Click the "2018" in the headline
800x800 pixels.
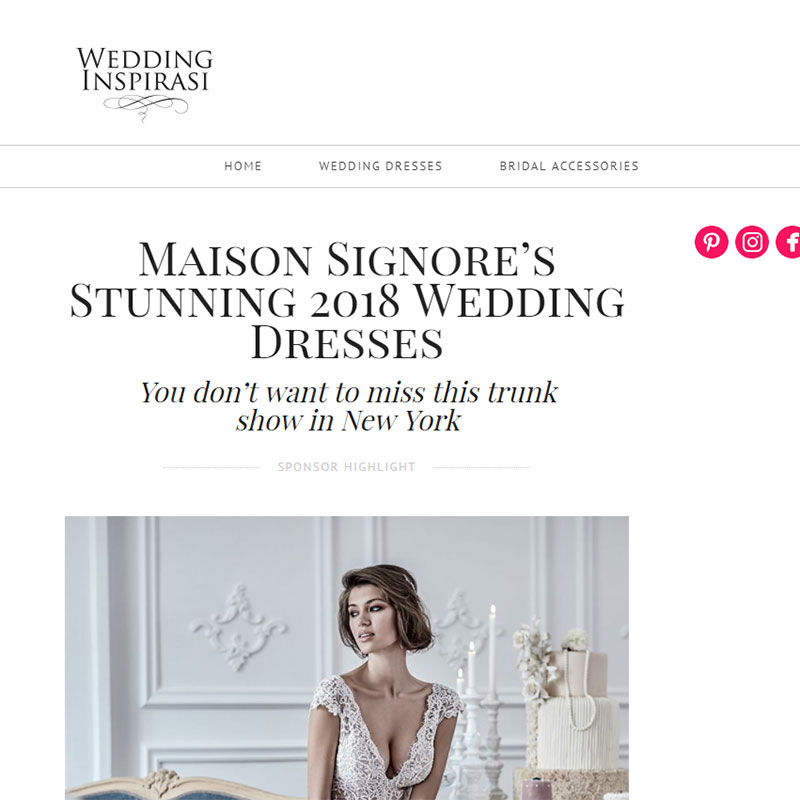click(354, 302)
